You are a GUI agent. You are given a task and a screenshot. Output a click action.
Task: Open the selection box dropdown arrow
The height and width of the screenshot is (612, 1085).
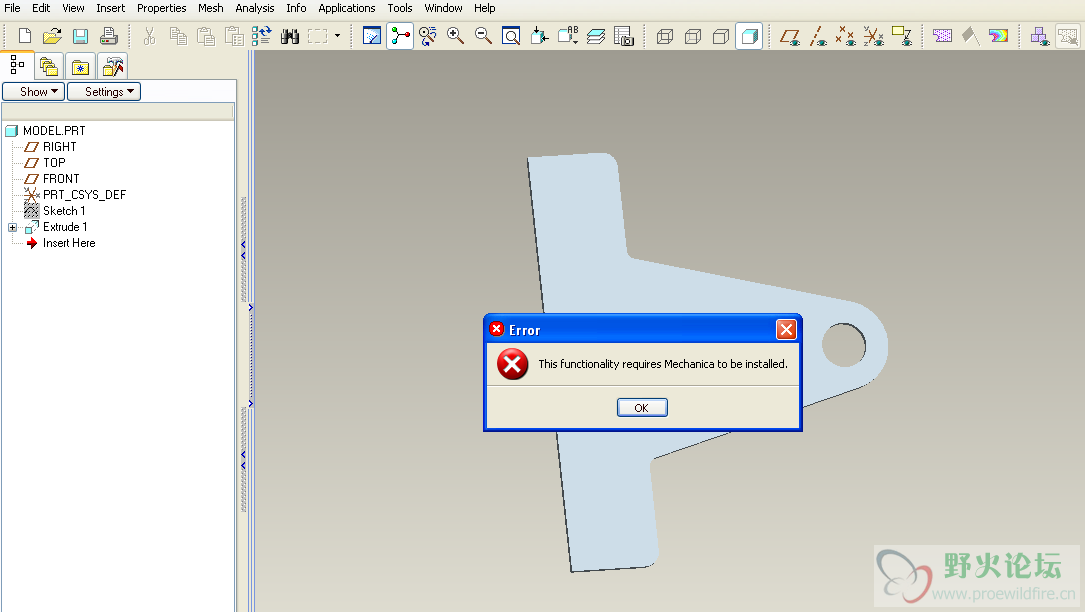click(x=338, y=36)
